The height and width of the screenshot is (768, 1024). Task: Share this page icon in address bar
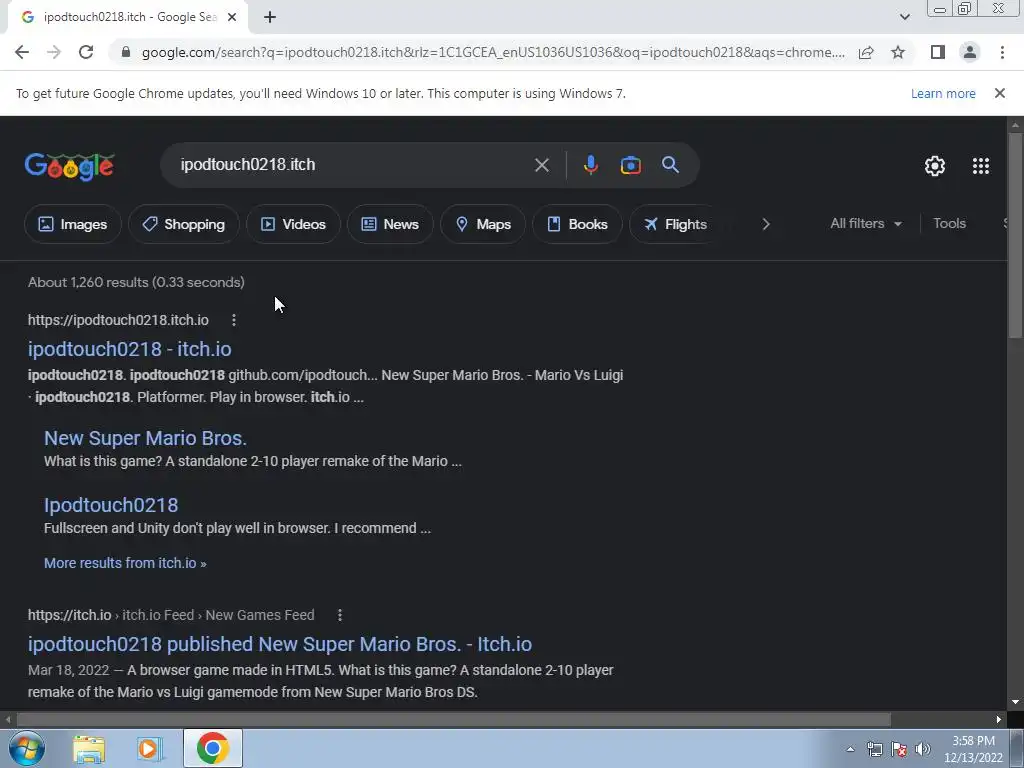(866, 52)
